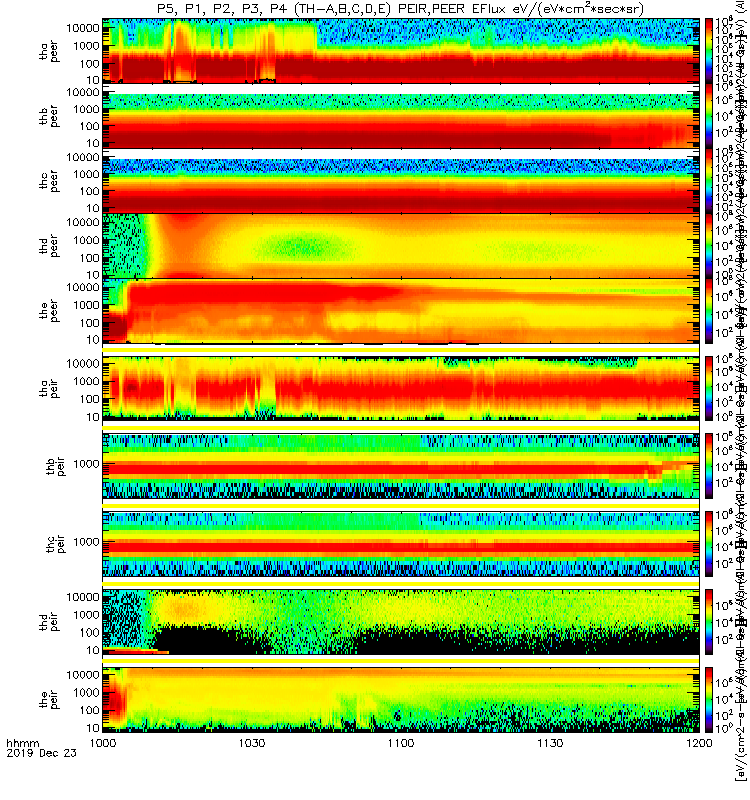Screen dimensions: 750x800
Task: Click the 1030 time axis label
Action: tap(252, 743)
